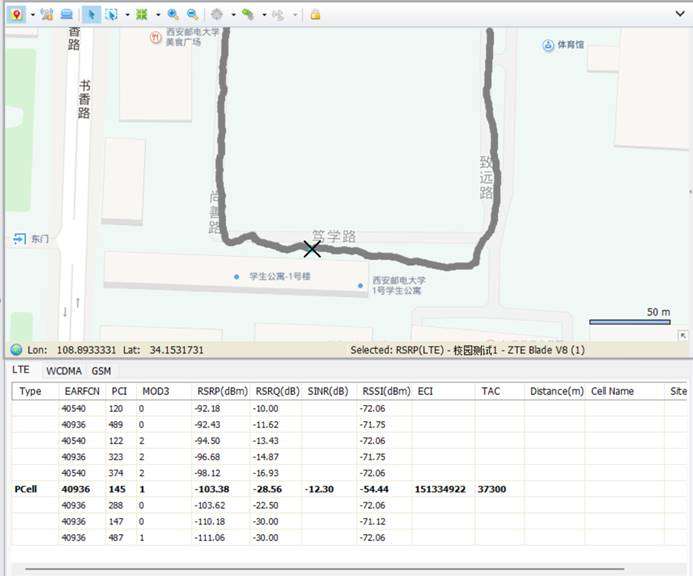Expand the toolbar overflow chevron at right
Screen dimensions: 693x576
coord(681,14)
